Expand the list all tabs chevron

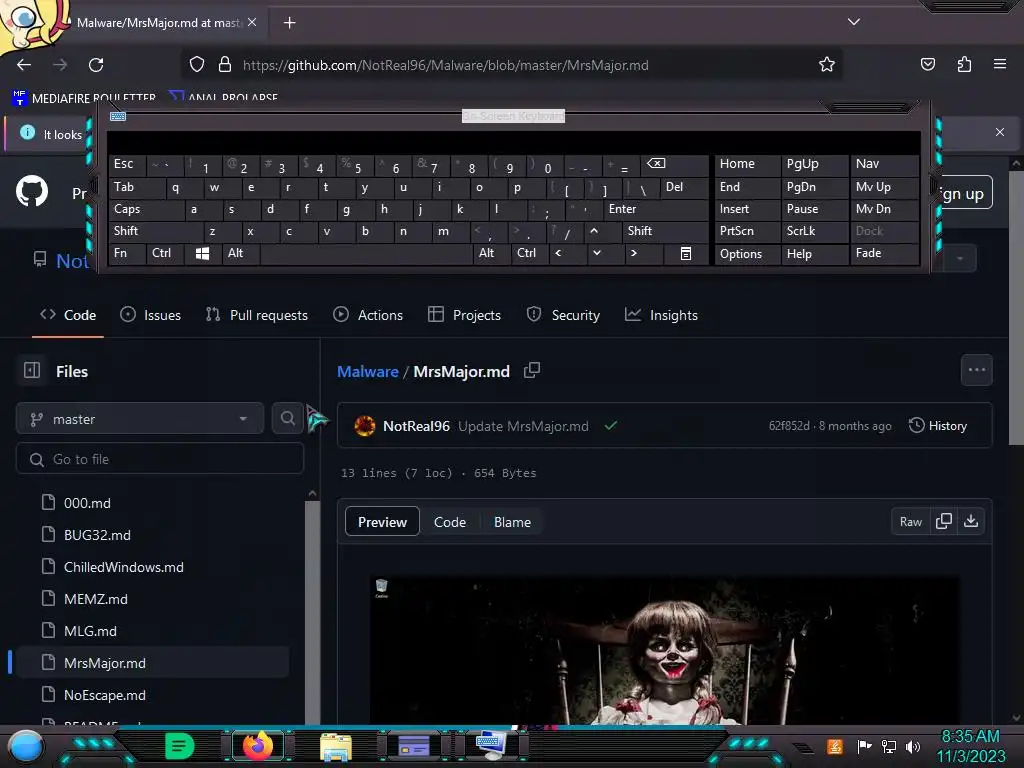click(854, 22)
